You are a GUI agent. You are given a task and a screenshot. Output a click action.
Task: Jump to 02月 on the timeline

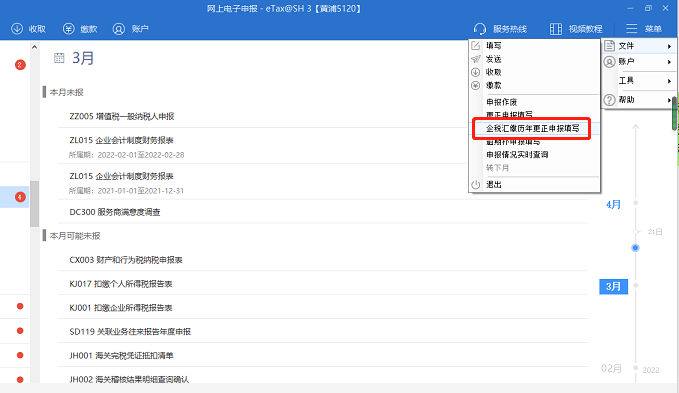pyautogui.click(x=611, y=368)
